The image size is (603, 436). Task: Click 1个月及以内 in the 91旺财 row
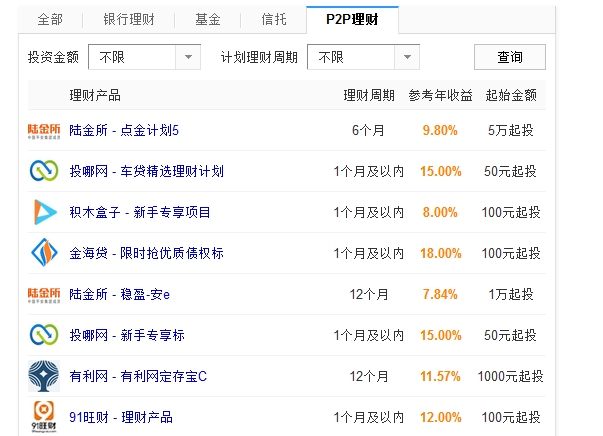369,417
